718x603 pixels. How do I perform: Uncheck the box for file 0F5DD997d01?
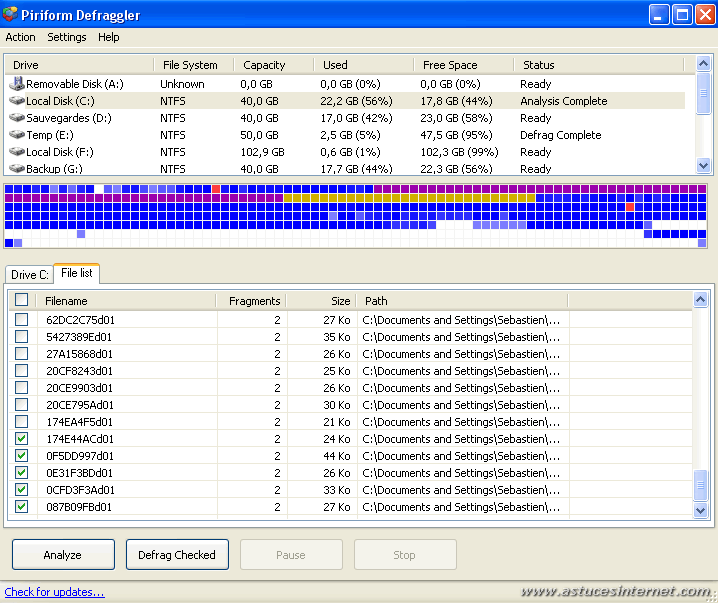click(x=22, y=456)
